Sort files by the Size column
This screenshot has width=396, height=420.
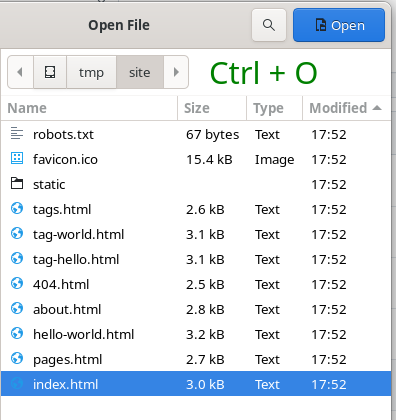click(212, 108)
